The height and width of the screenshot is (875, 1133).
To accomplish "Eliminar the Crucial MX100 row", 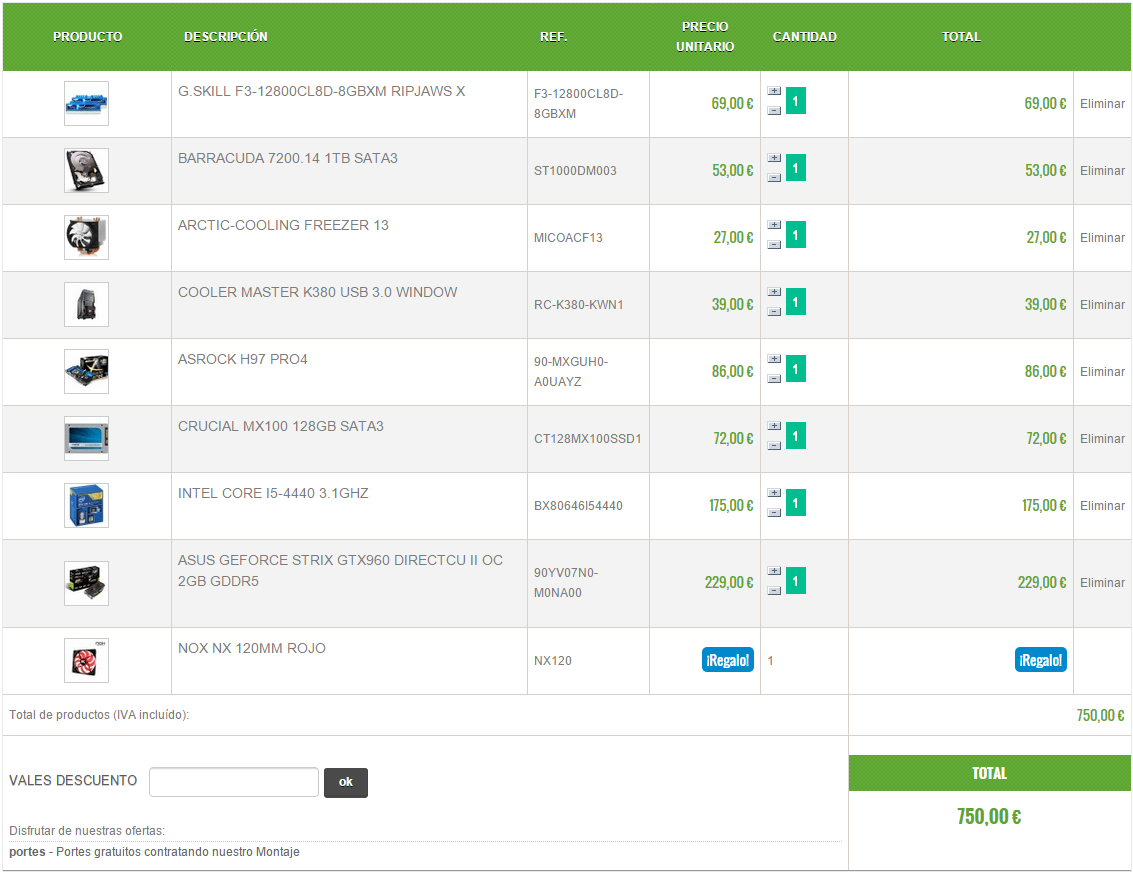I will click(x=1102, y=439).
